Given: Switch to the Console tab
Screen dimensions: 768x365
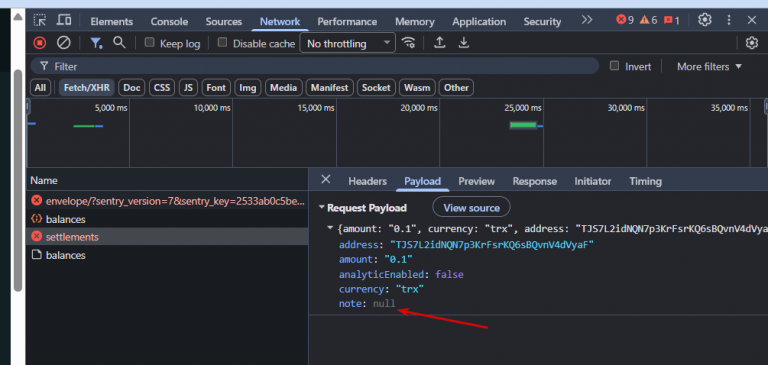Looking at the screenshot, I should click(x=169, y=22).
